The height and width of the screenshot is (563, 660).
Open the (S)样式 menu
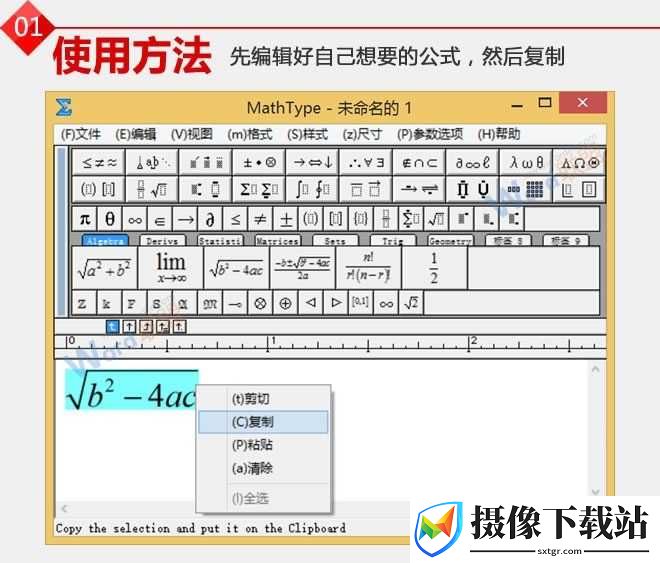click(307, 134)
